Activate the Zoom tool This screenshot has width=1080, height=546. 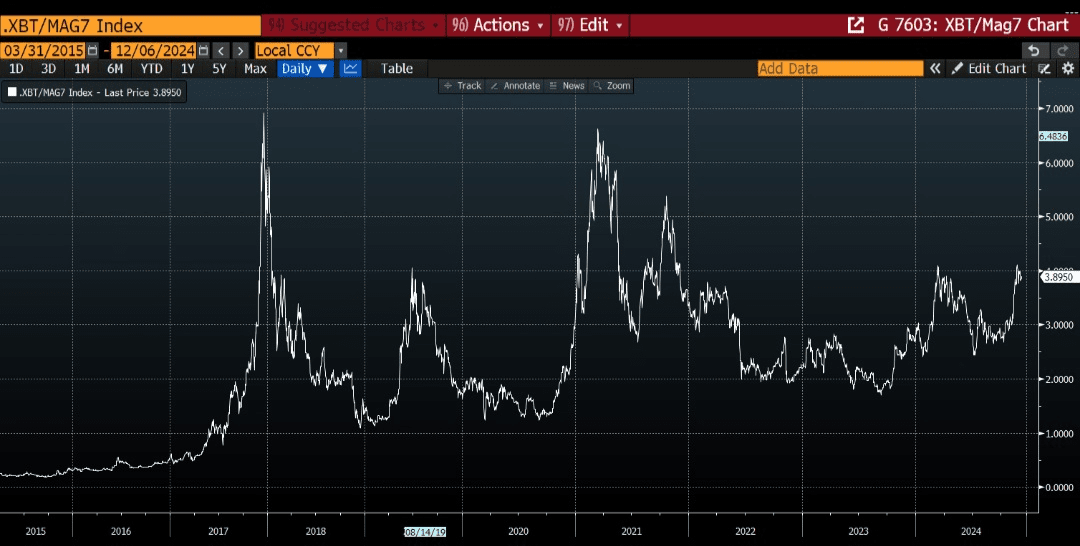pyautogui.click(x=612, y=86)
